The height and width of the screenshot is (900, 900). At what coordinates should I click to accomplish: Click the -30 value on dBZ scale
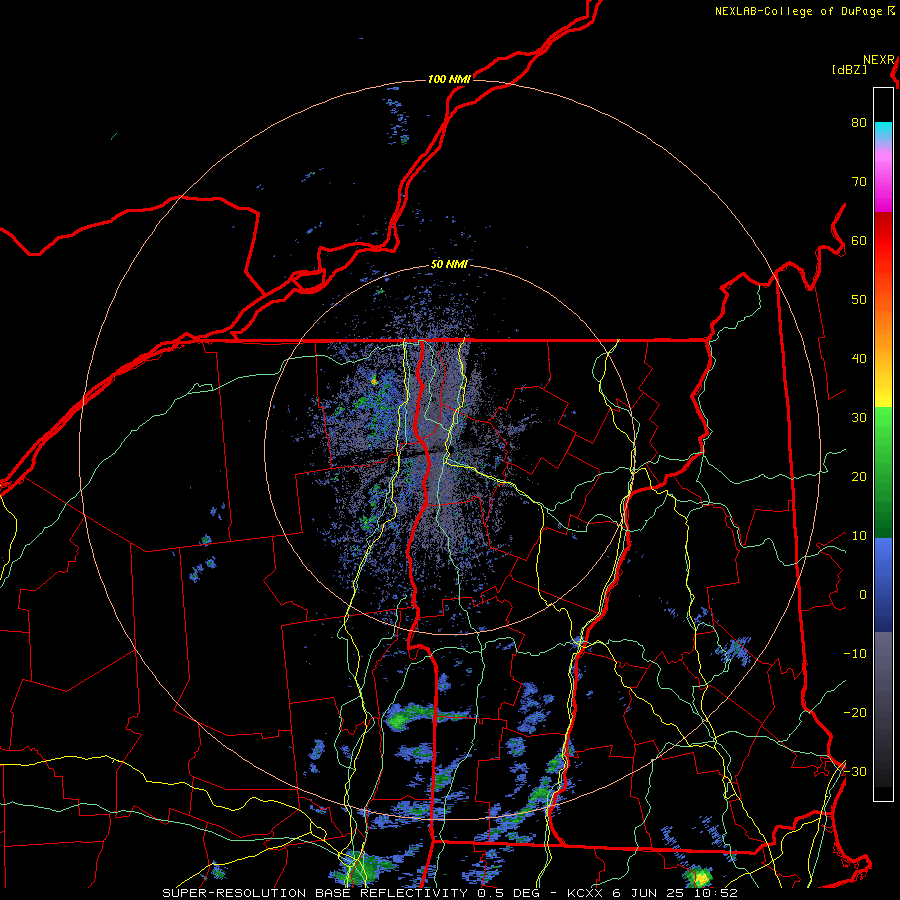click(855, 771)
